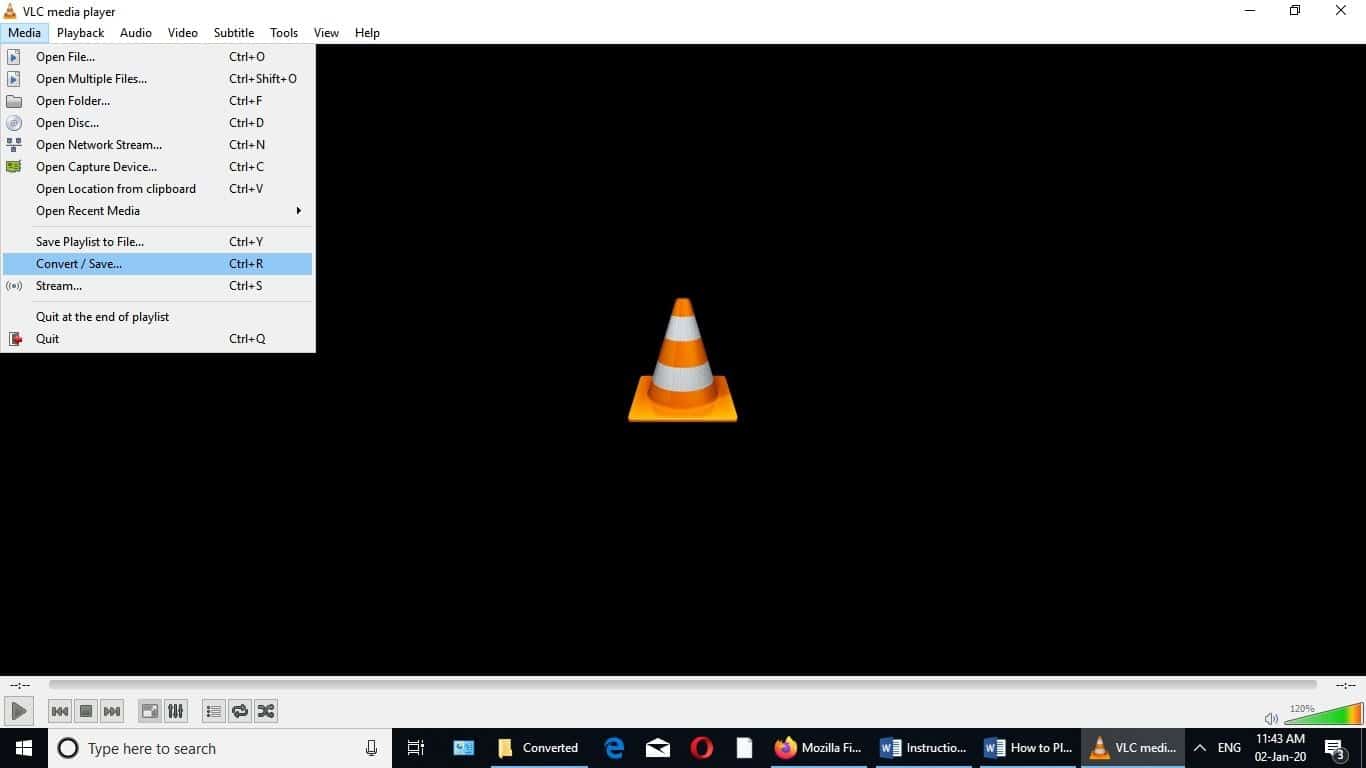Screen dimensions: 1366x768
Task: Select Open Location from clipboard
Action: [158, 189]
